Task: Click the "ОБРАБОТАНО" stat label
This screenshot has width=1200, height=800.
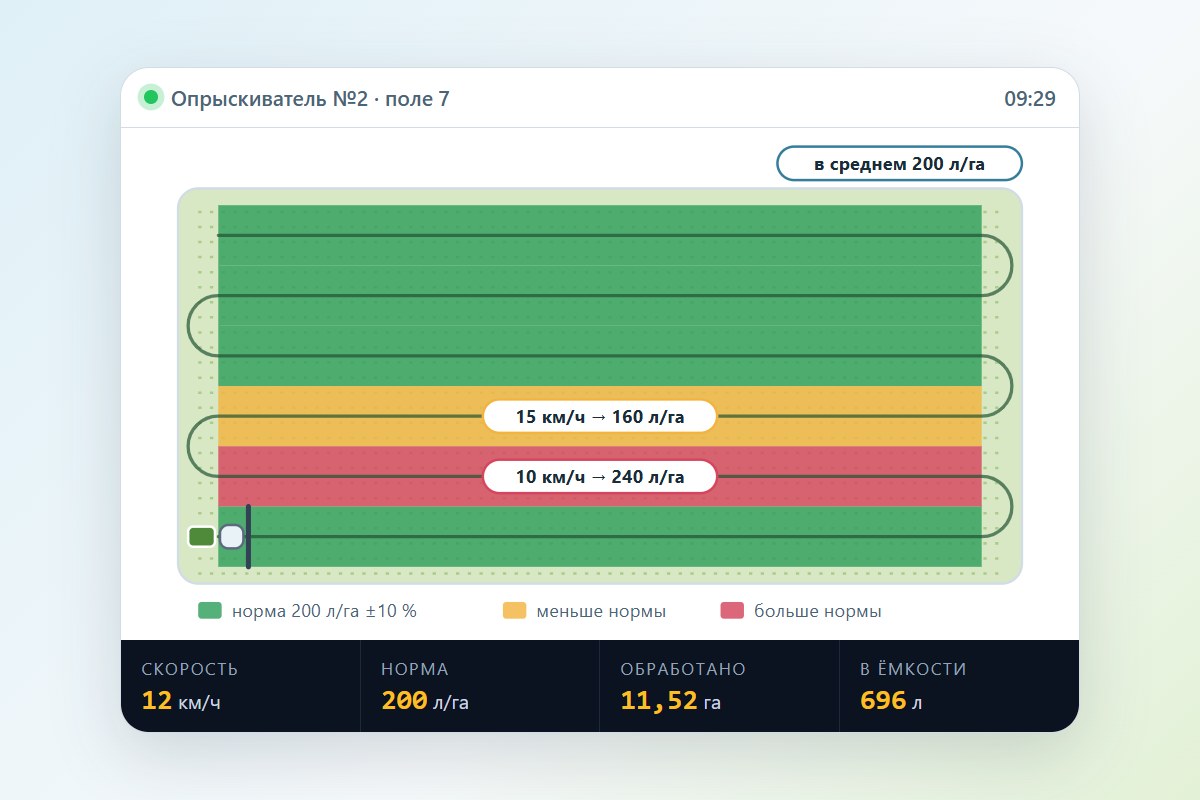Action: tap(683, 669)
